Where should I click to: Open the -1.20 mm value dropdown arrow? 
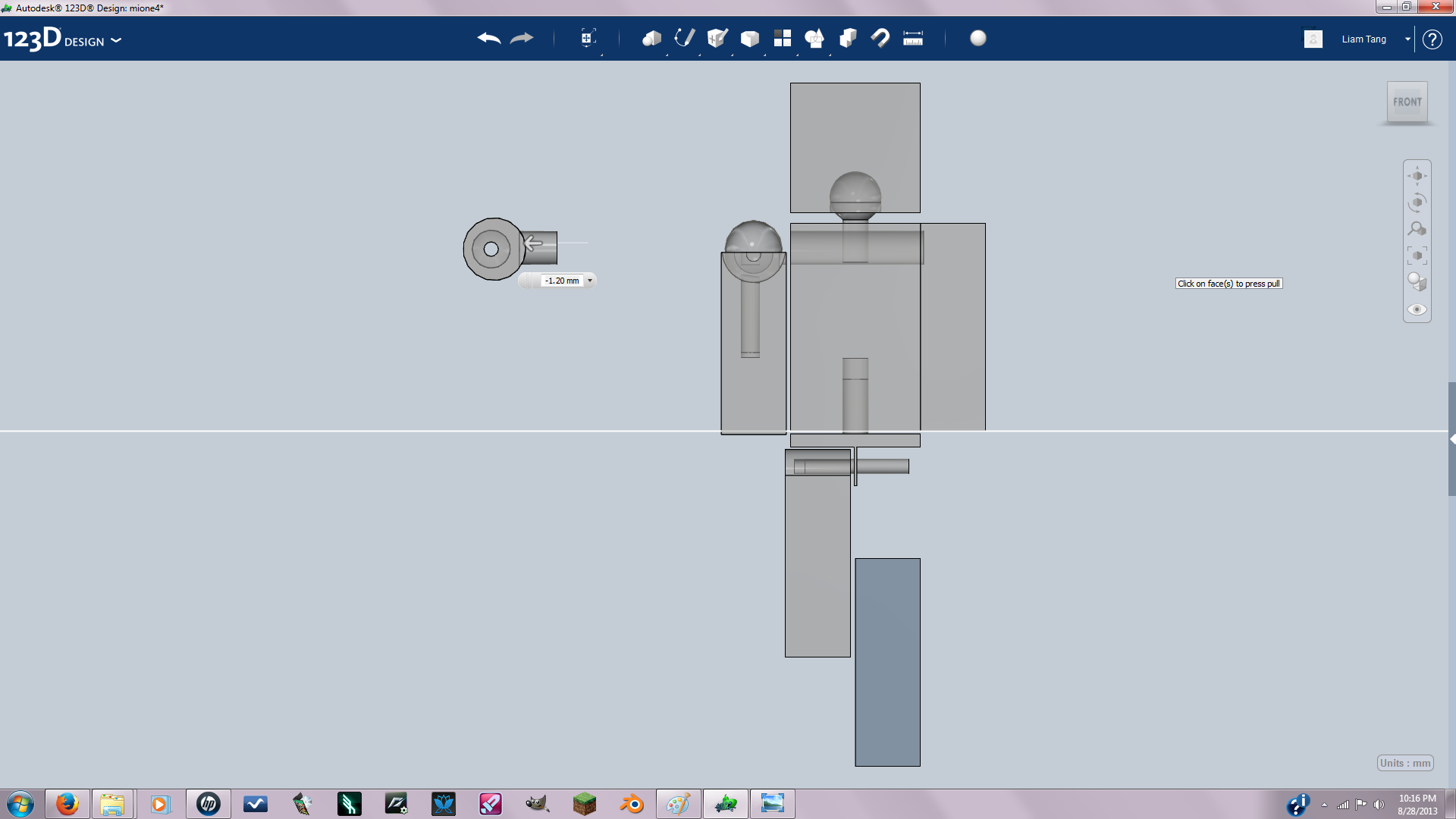tap(590, 281)
